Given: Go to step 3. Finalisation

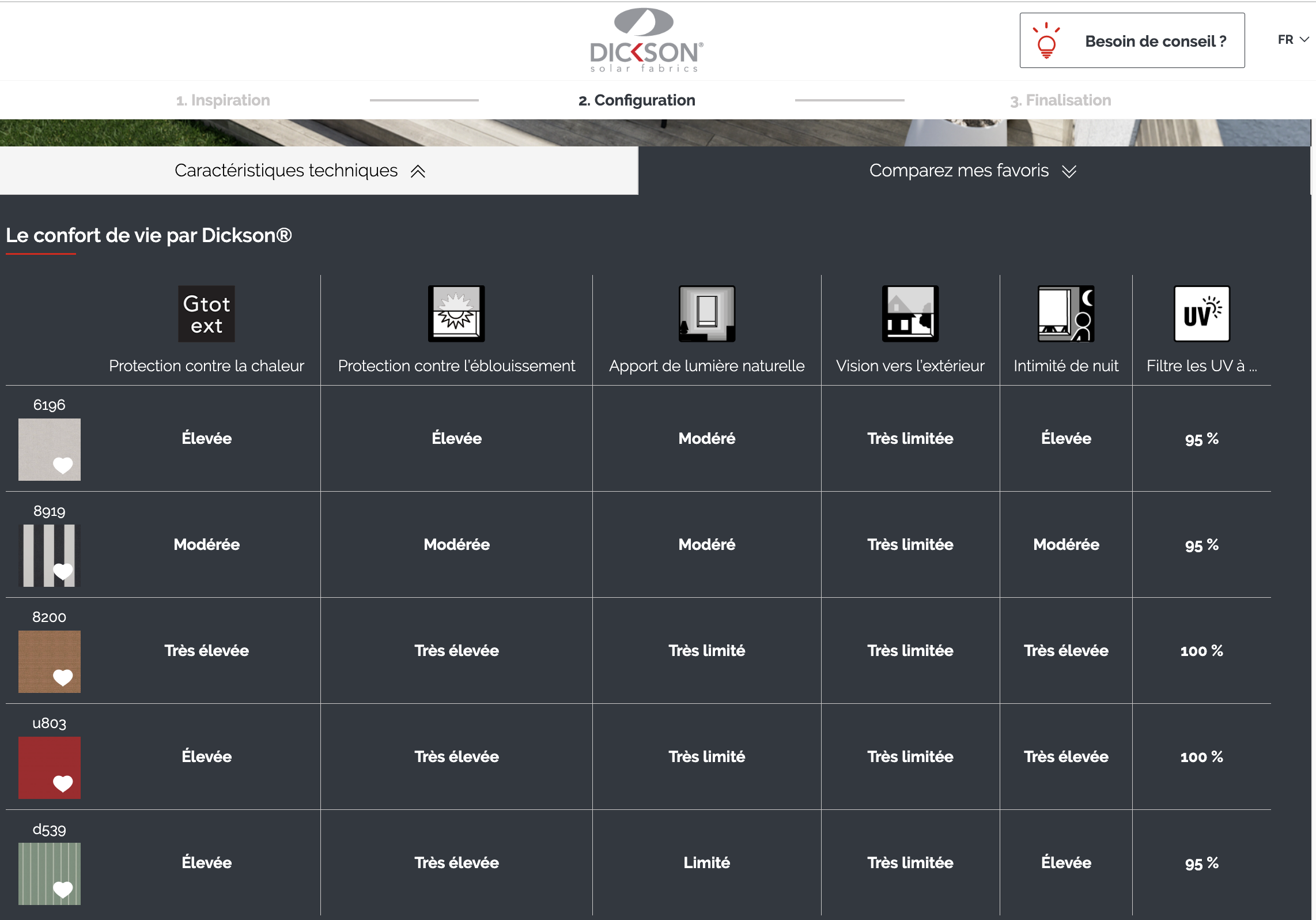Looking at the screenshot, I should [x=1060, y=100].
